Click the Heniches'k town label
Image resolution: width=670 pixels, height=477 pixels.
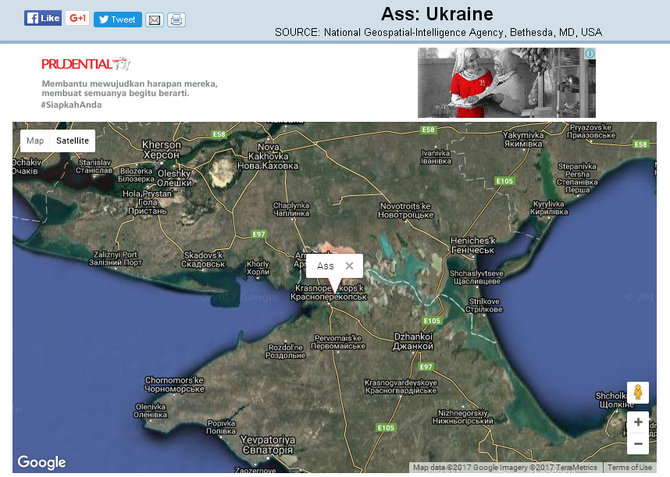[x=473, y=245]
